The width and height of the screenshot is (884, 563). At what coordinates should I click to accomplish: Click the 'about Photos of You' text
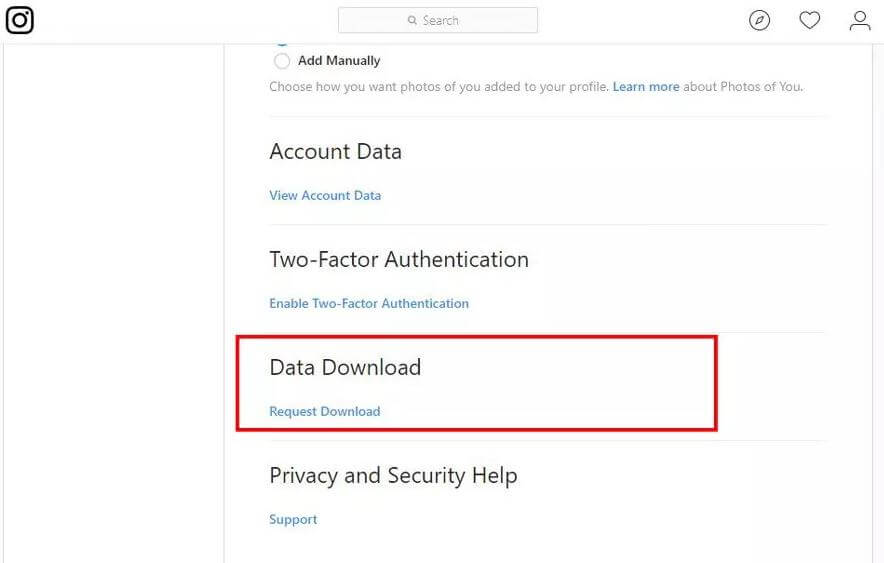(743, 87)
